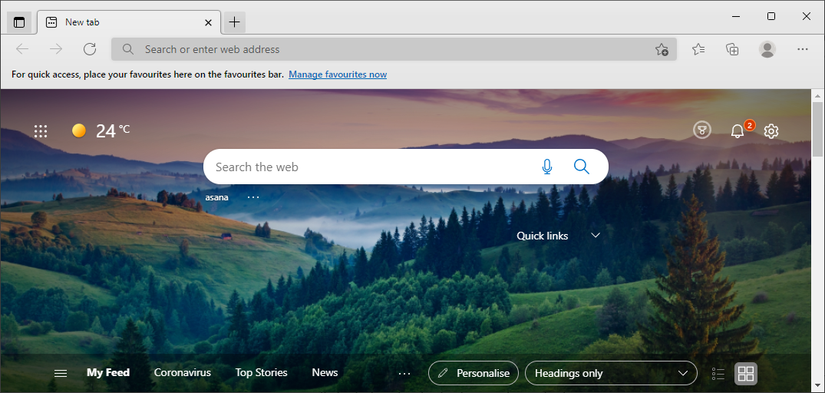Show more feed categories ellipsis
Screen dimensions: 825x393
[x=404, y=374]
